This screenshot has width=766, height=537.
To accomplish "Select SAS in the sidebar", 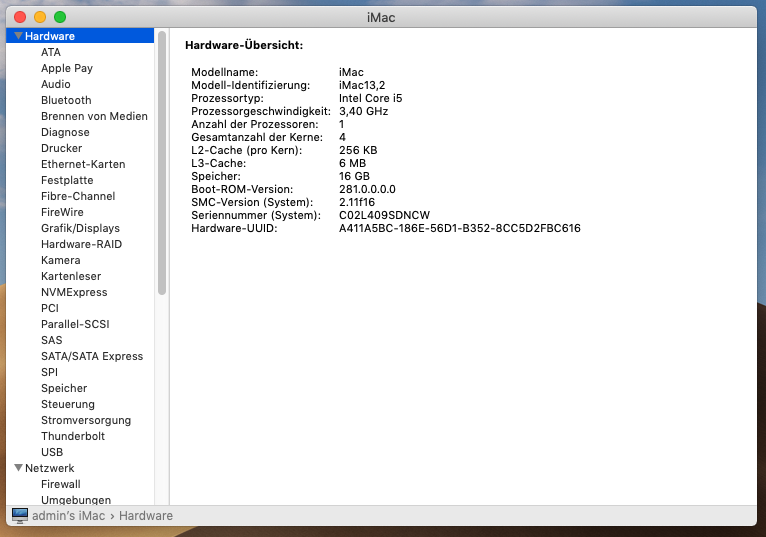I will [52, 340].
